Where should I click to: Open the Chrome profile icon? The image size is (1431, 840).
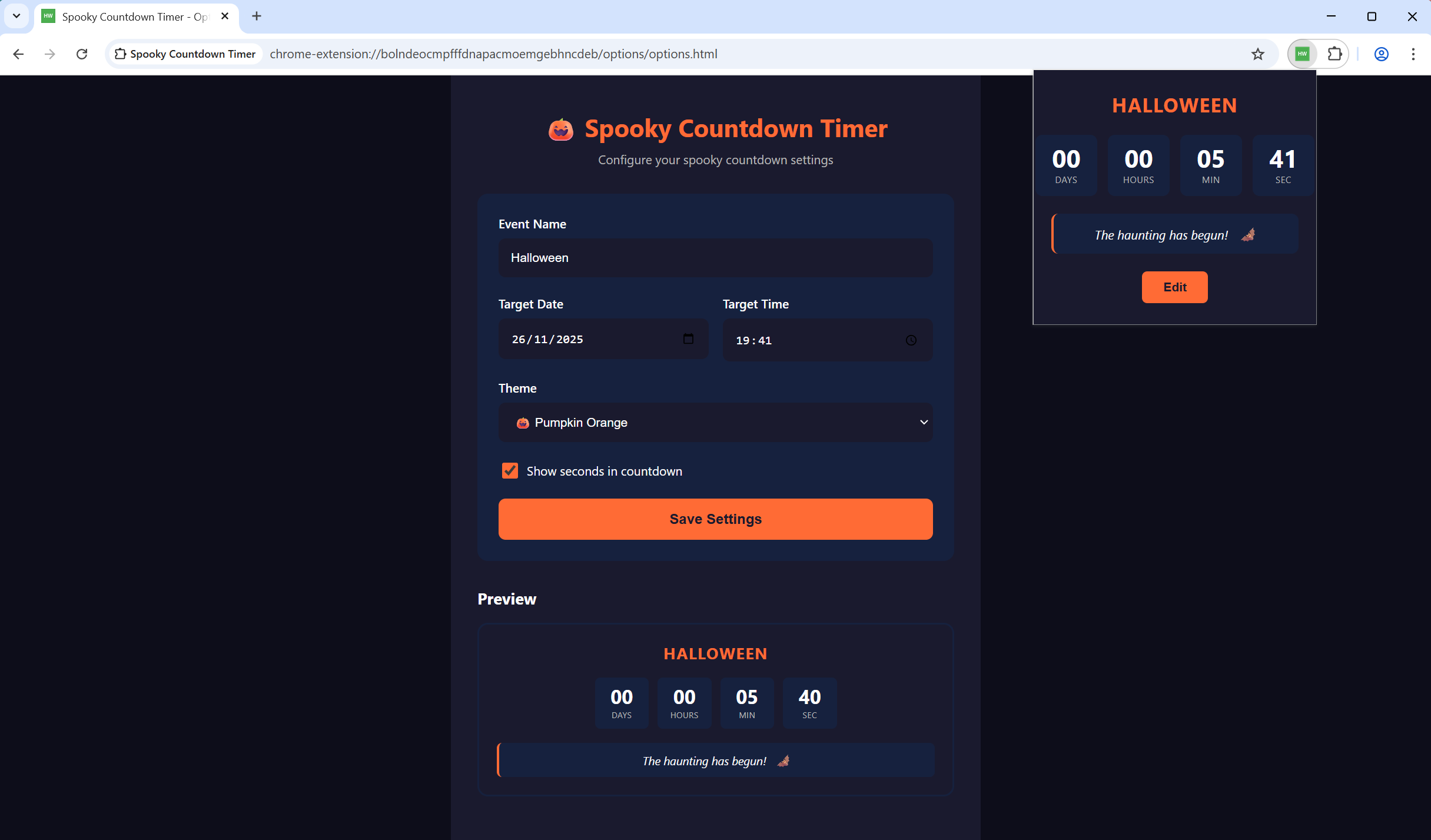pyautogui.click(x=1381, y=54)
